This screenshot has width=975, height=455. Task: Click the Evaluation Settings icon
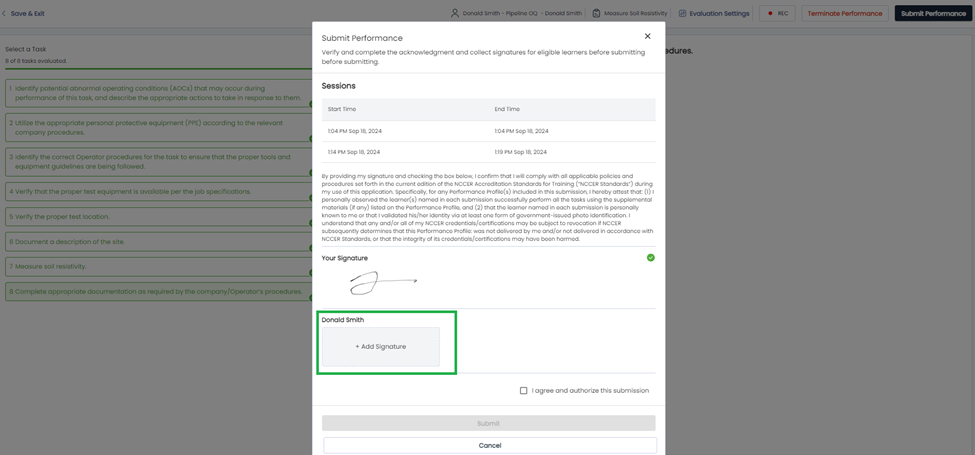click(x=683, y=14)
